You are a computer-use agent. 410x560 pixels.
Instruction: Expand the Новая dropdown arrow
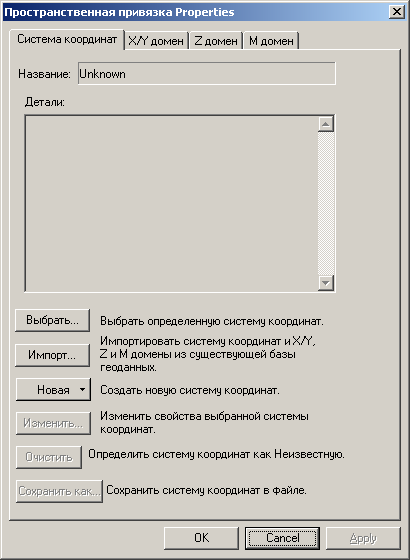coord(82,389)
